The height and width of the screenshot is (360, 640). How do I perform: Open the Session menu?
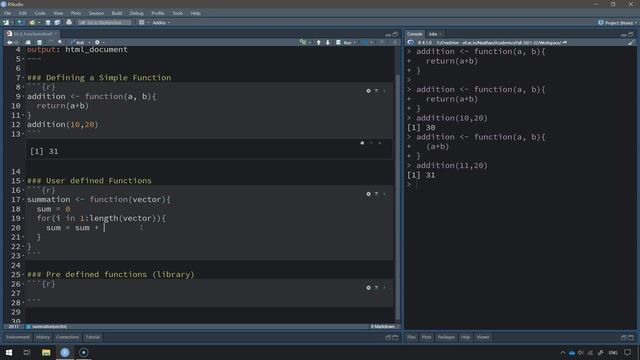pos(96,13)
